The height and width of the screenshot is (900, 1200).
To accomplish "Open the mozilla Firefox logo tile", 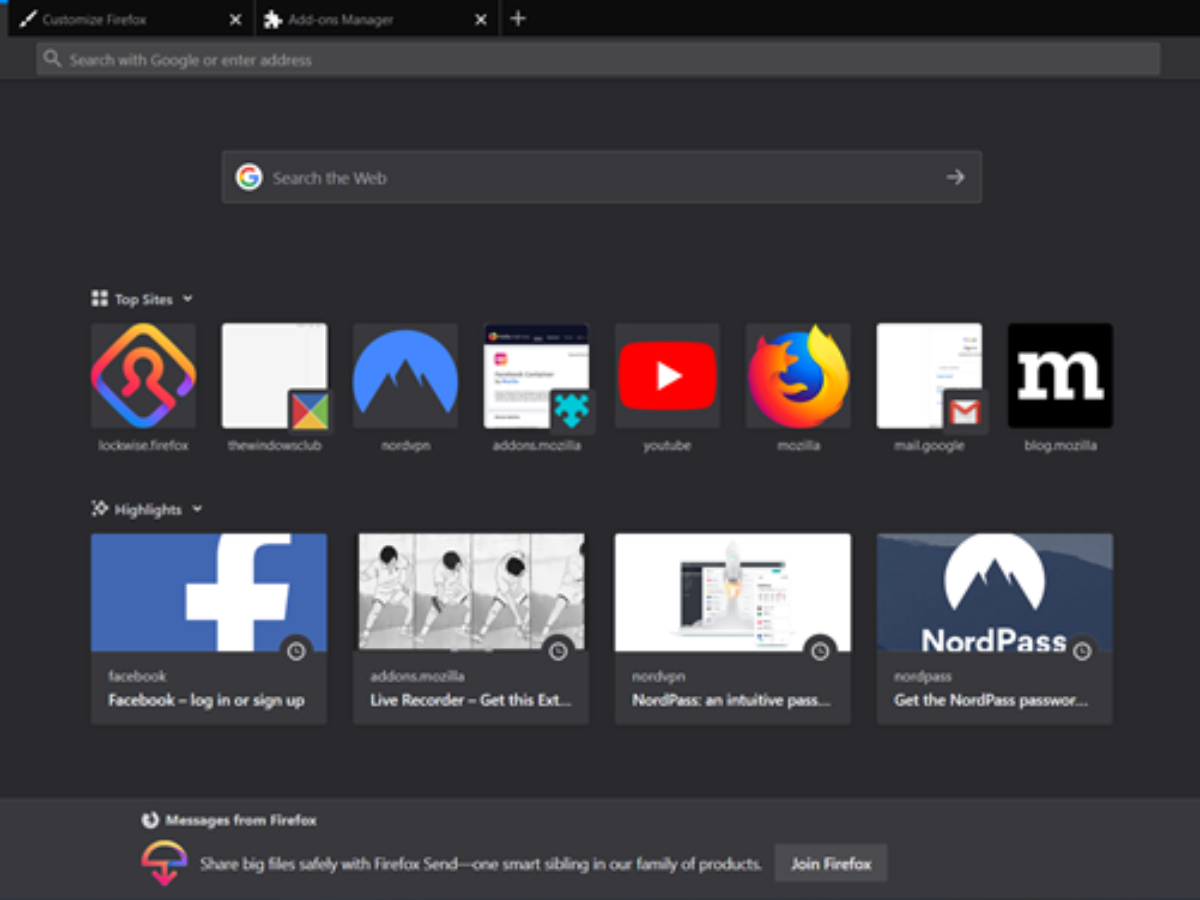I will [x=798, y=376].
